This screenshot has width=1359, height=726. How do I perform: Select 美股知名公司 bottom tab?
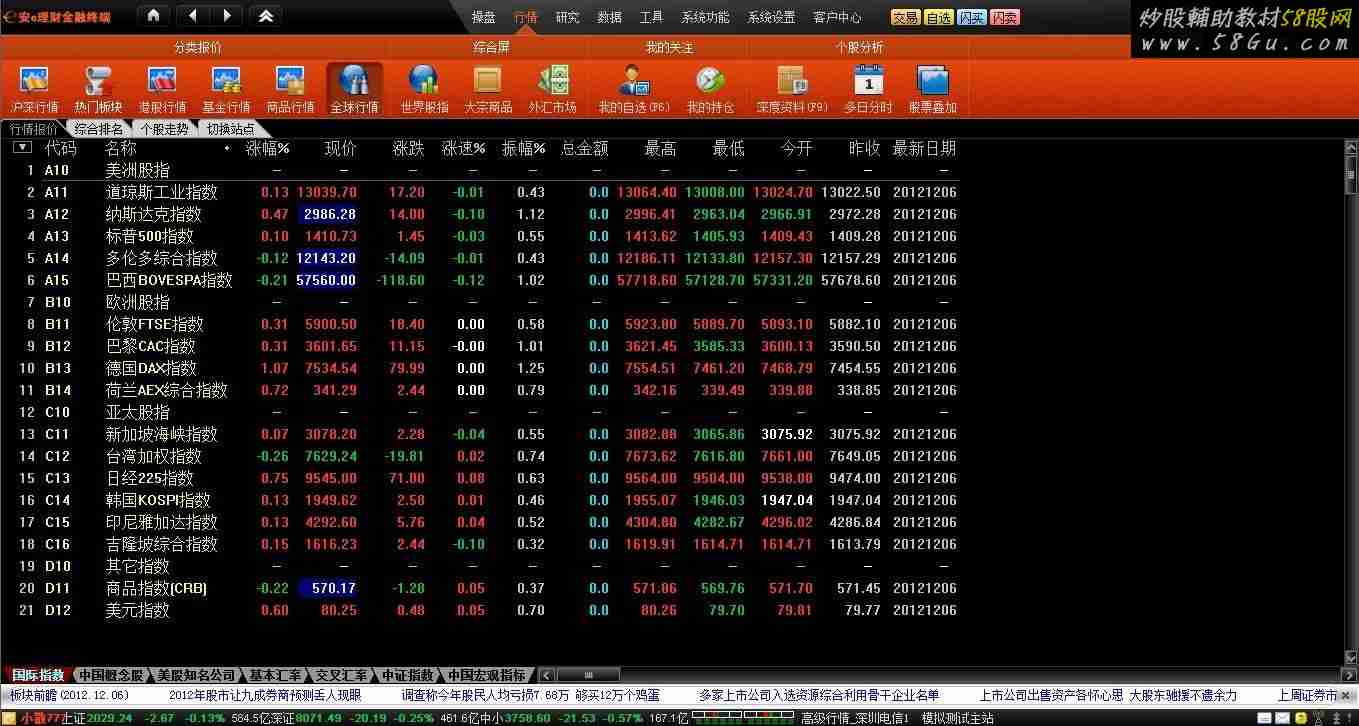click(196, 675)
